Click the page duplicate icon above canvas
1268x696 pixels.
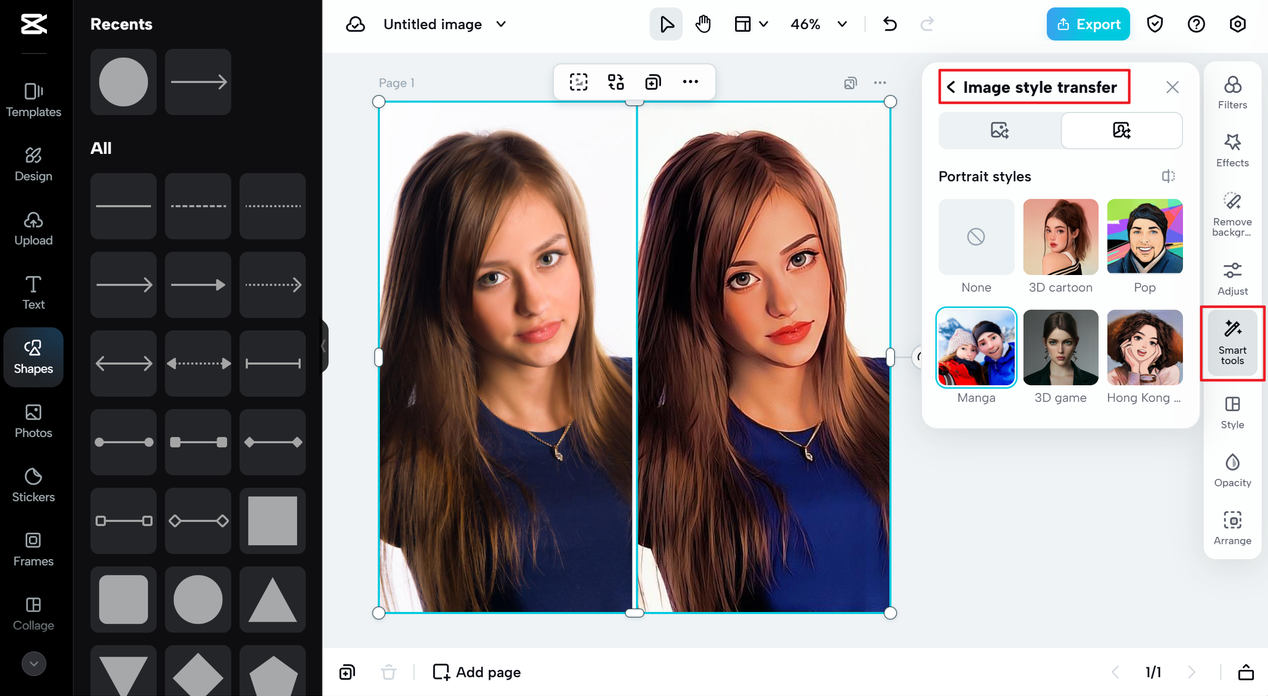(850, 83)
